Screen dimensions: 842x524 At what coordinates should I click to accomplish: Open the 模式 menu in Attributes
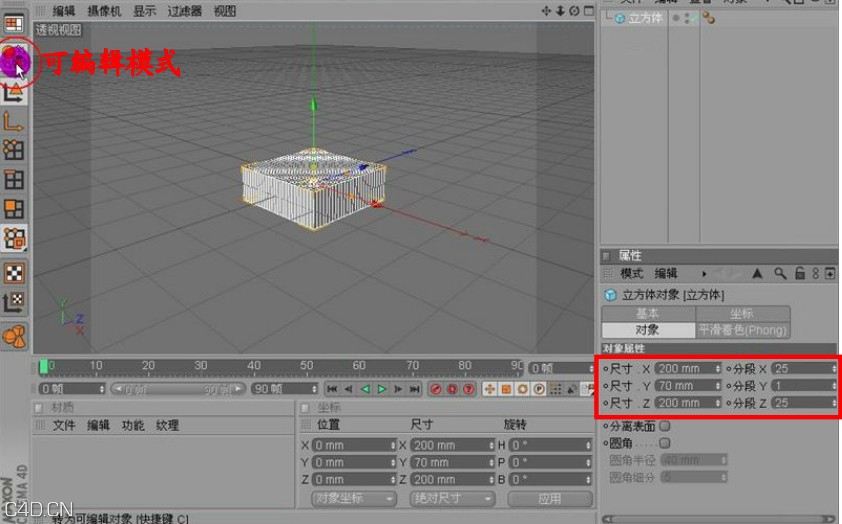click(632, 274)
